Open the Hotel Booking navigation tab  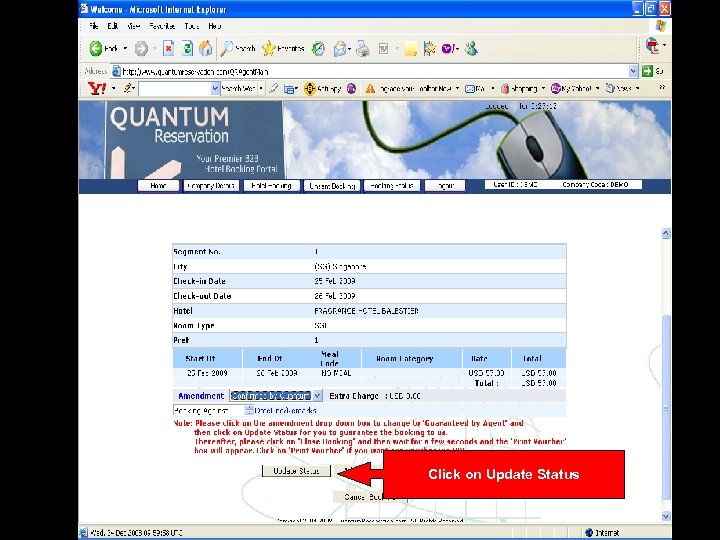click(x=271, y=186)
